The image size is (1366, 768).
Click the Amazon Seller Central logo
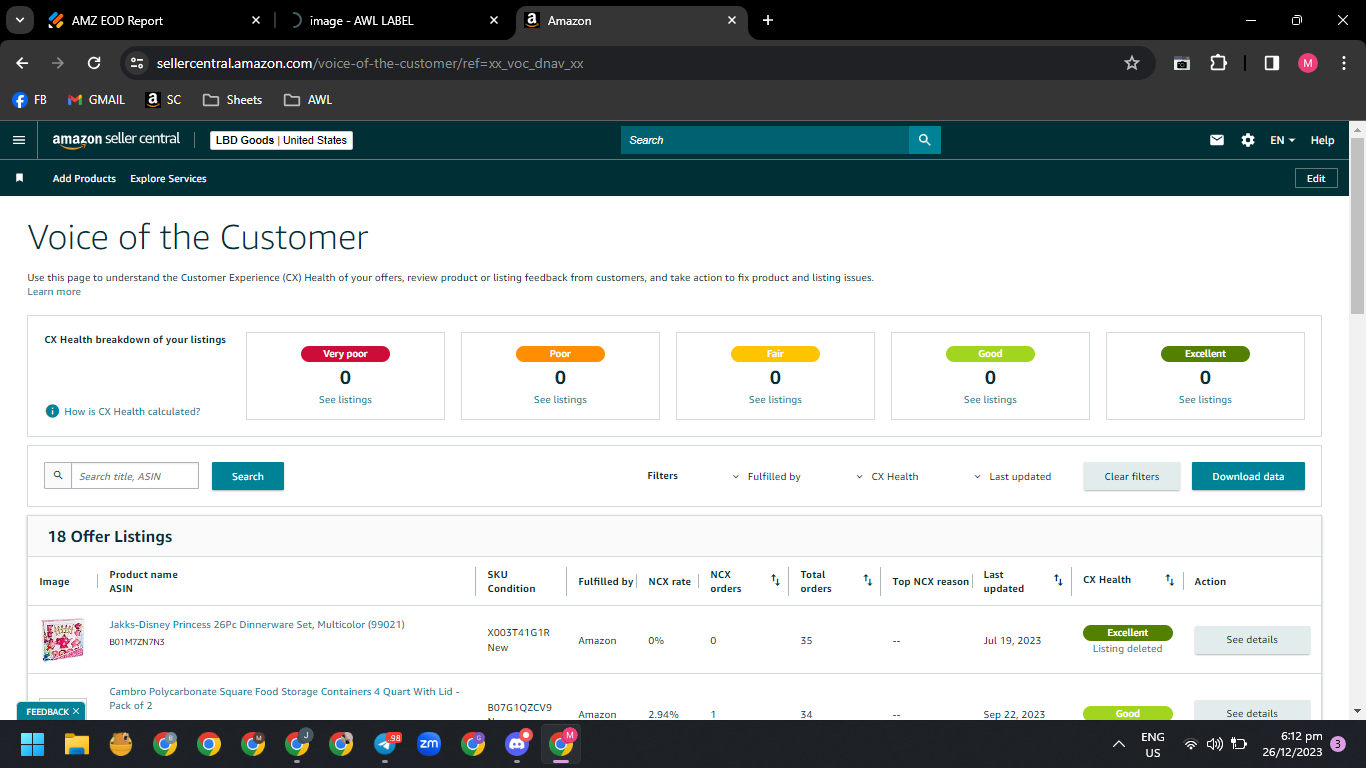pos(116,140)
